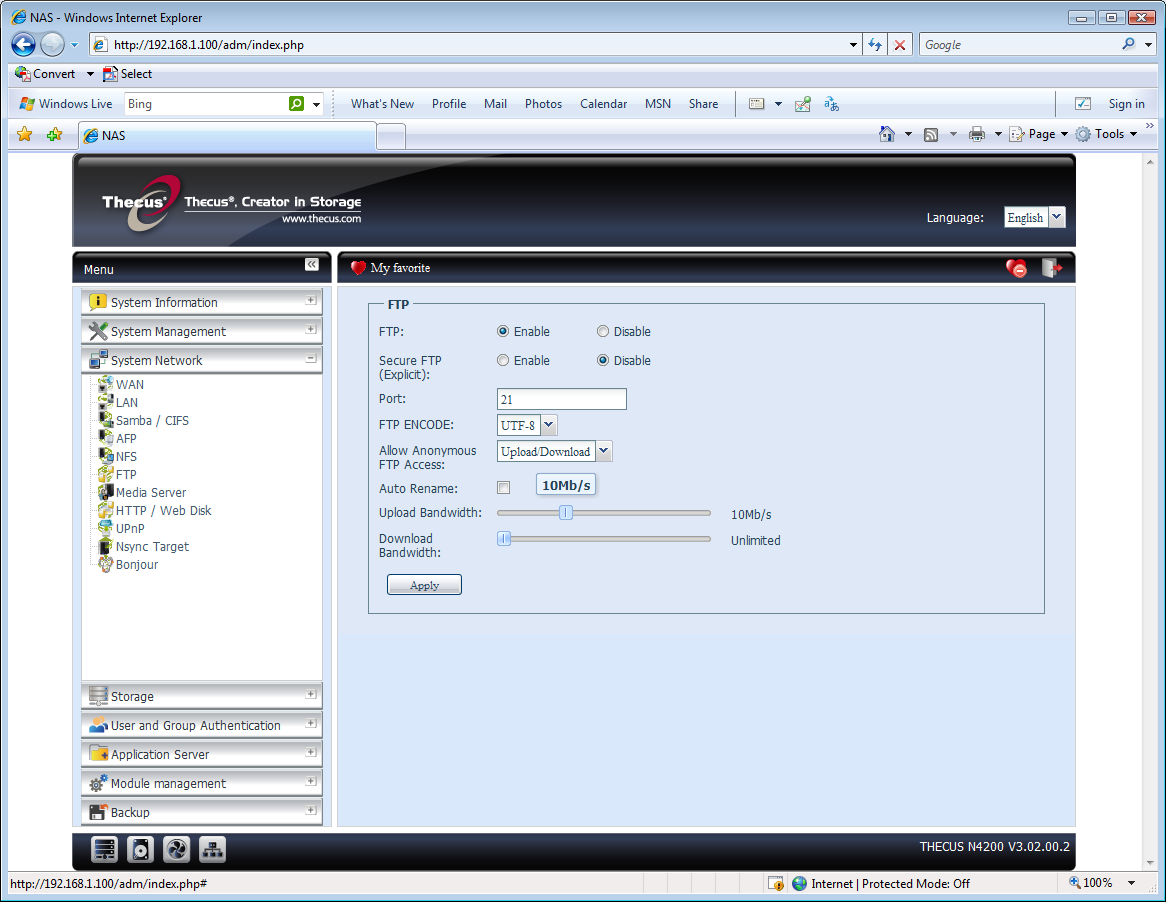Open the FTP ENCODE dropdown

pos(549,425)
